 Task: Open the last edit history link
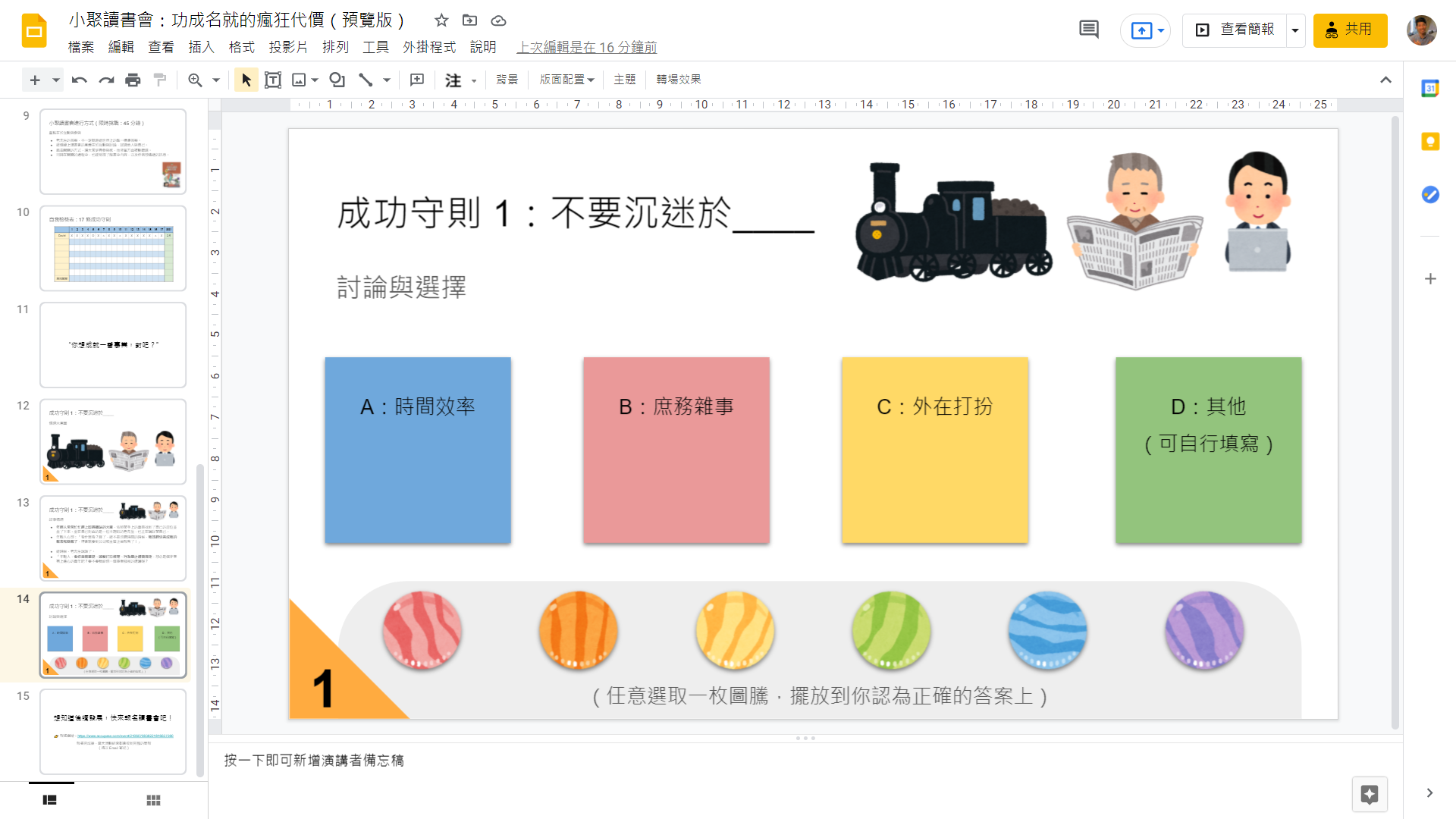[586, 47]
